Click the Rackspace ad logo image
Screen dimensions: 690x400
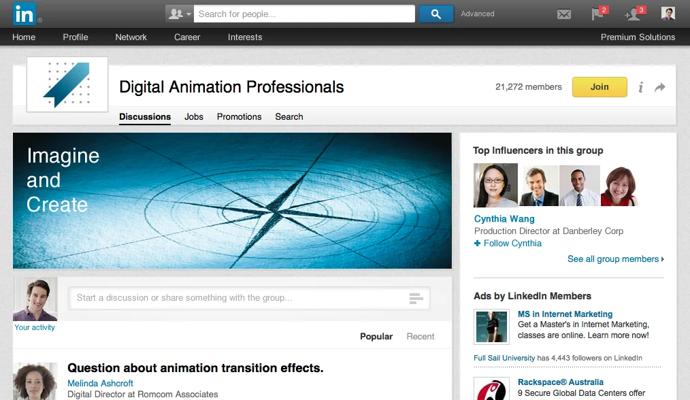(492, 389)
